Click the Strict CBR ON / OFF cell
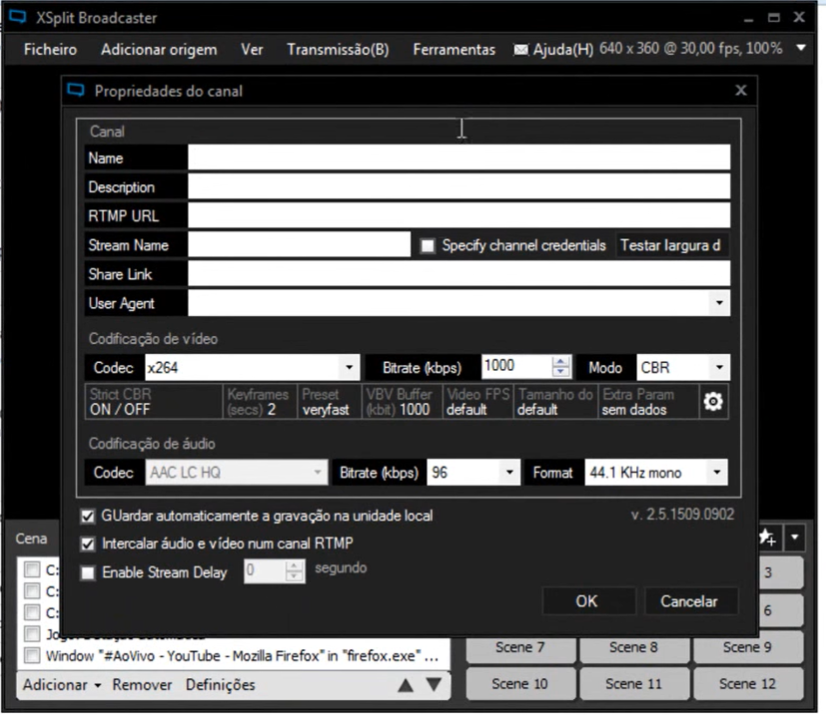The width and height of the screenshot is (826, 715). (154, 402)
